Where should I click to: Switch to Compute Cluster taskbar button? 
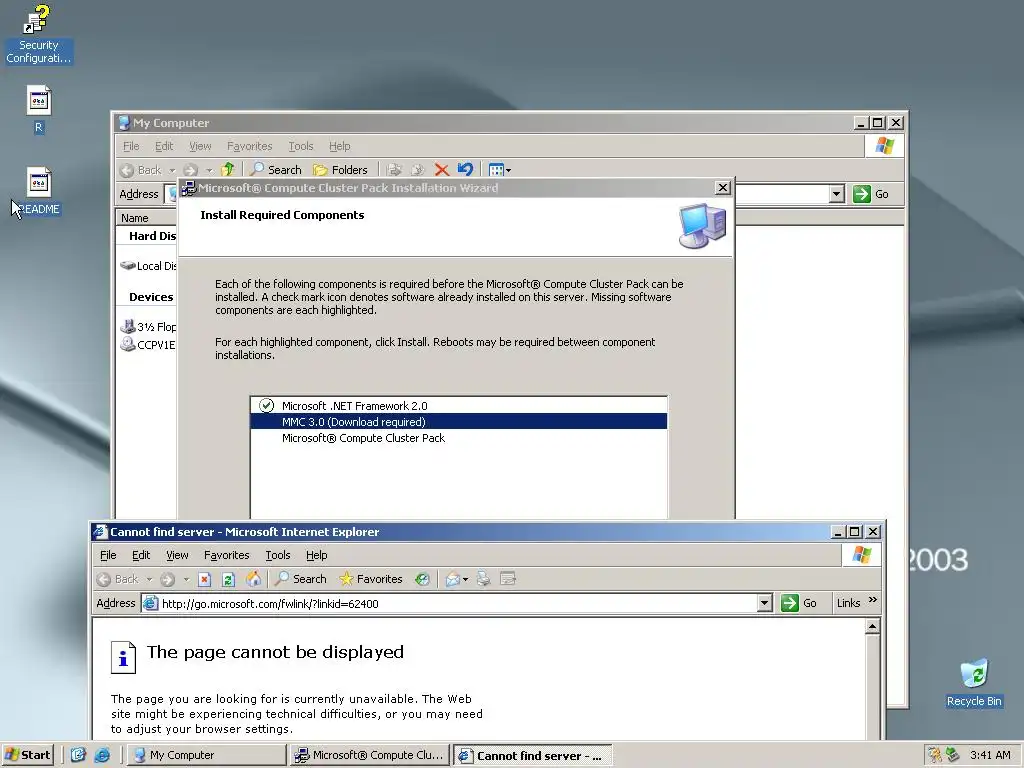tap(370, 755)
